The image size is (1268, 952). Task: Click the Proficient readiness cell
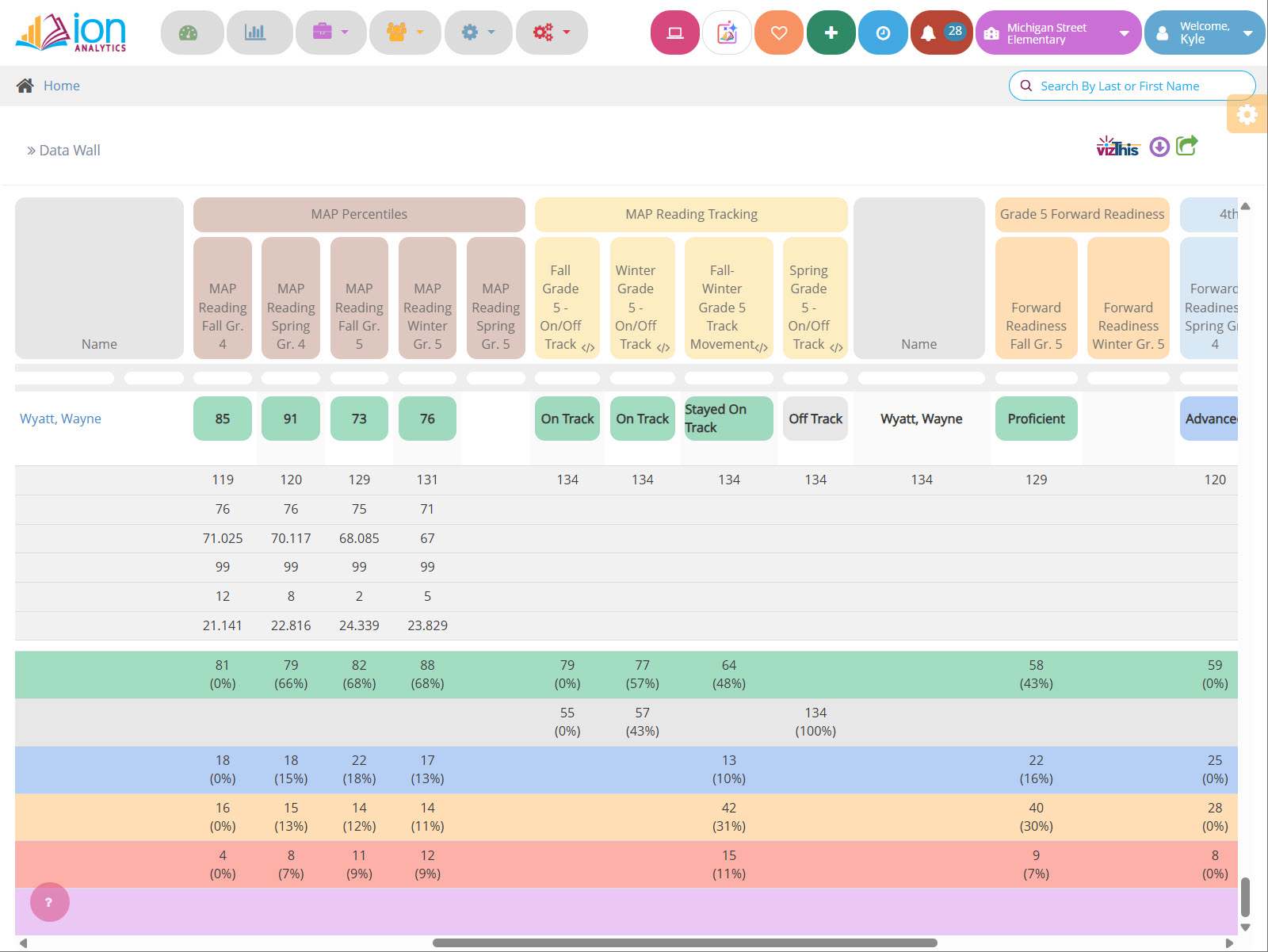pos(1036,419)
